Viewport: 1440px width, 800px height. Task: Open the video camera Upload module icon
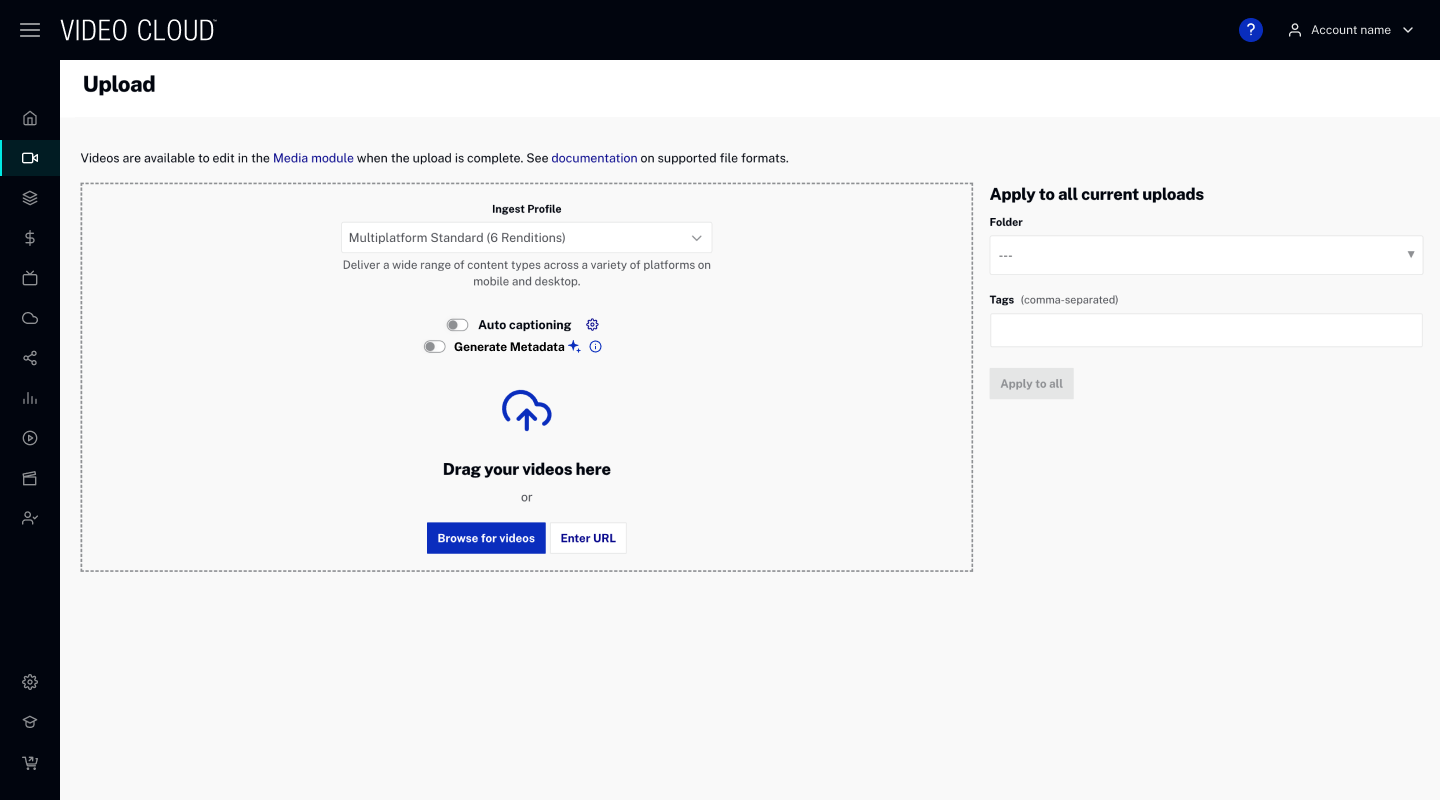click(30, 158)
